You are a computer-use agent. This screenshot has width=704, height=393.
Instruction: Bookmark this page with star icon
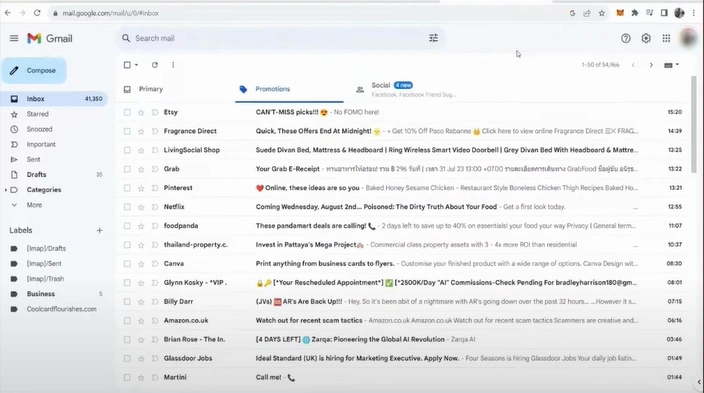pyautogui.click(x=602, y=13)
